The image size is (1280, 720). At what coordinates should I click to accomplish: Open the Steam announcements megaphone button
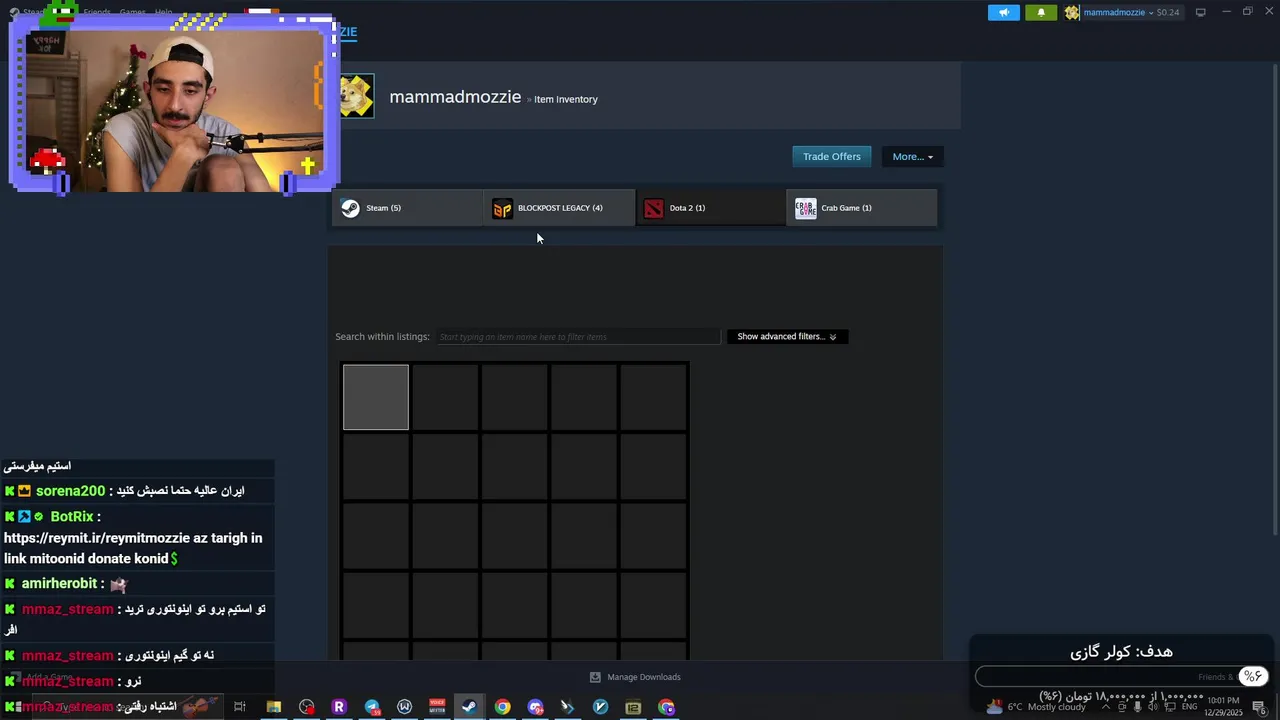tap(1004, 12)
